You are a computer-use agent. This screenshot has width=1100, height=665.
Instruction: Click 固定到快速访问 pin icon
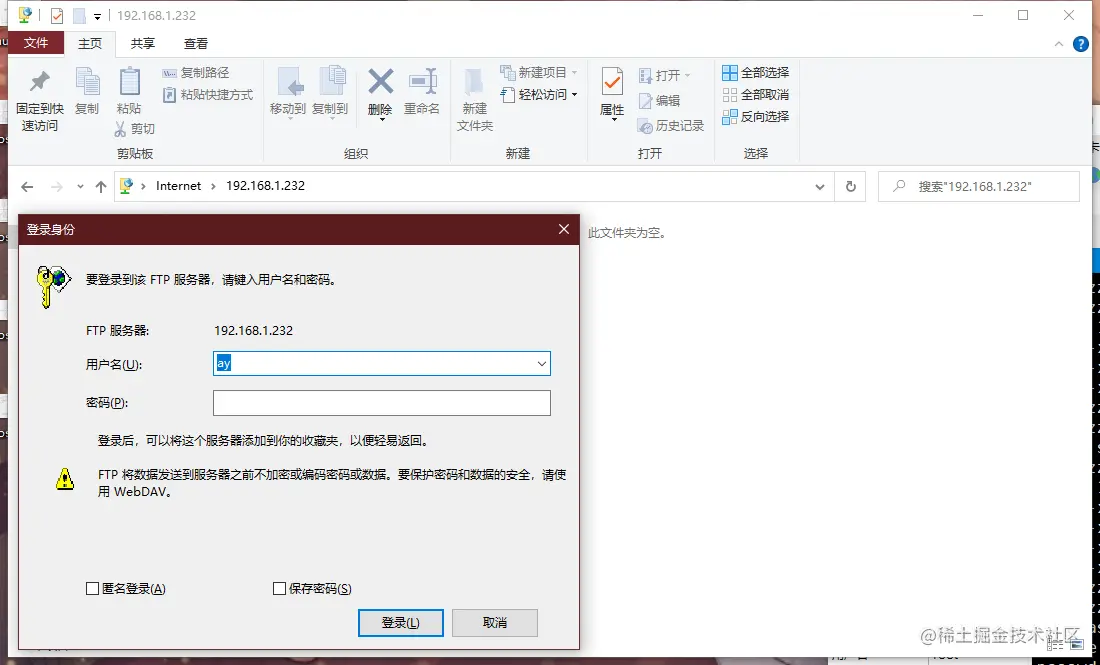[x=38, y=95]
